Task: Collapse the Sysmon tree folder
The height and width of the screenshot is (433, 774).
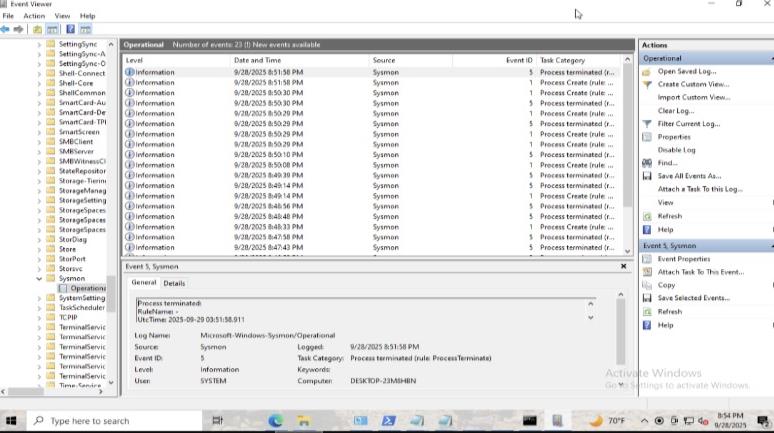Action: tap(39, 279)
